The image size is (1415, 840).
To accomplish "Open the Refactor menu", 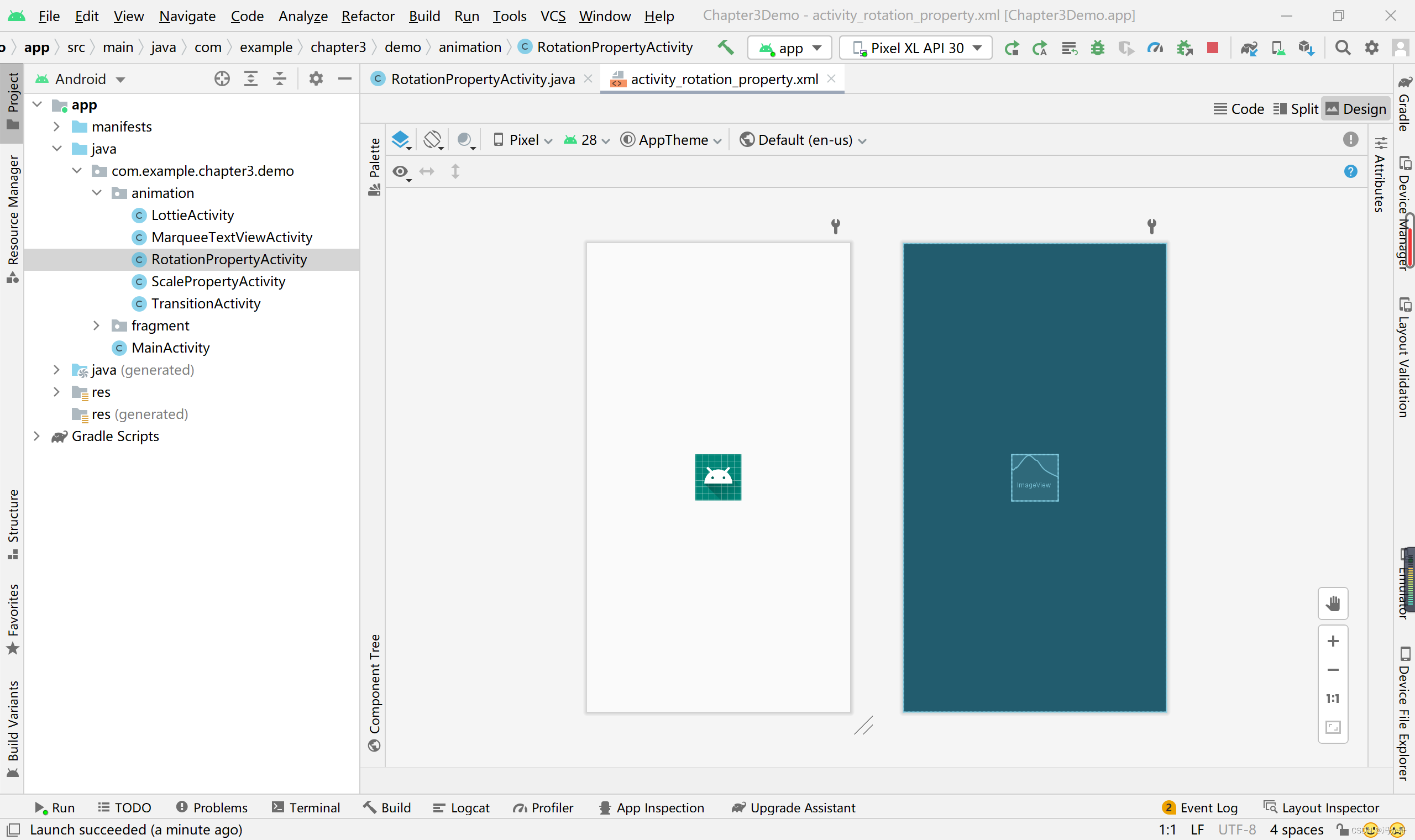I will pyautogui.click(x=368, y=16).
